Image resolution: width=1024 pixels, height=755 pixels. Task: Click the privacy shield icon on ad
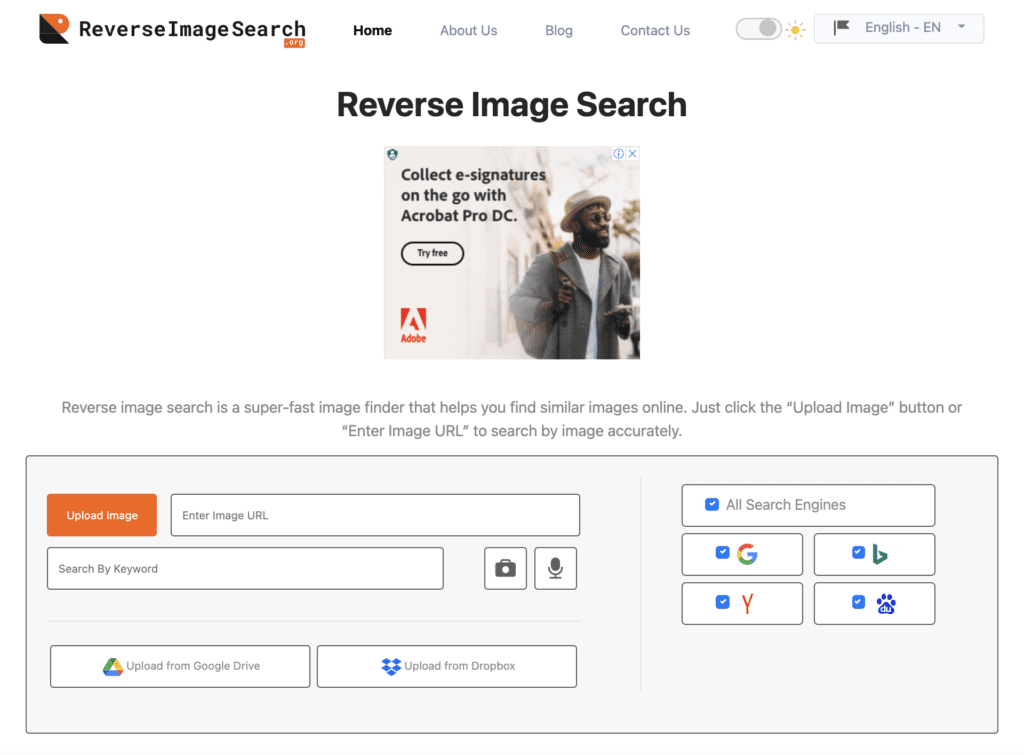pyautogui.click(x=392, y=154)
